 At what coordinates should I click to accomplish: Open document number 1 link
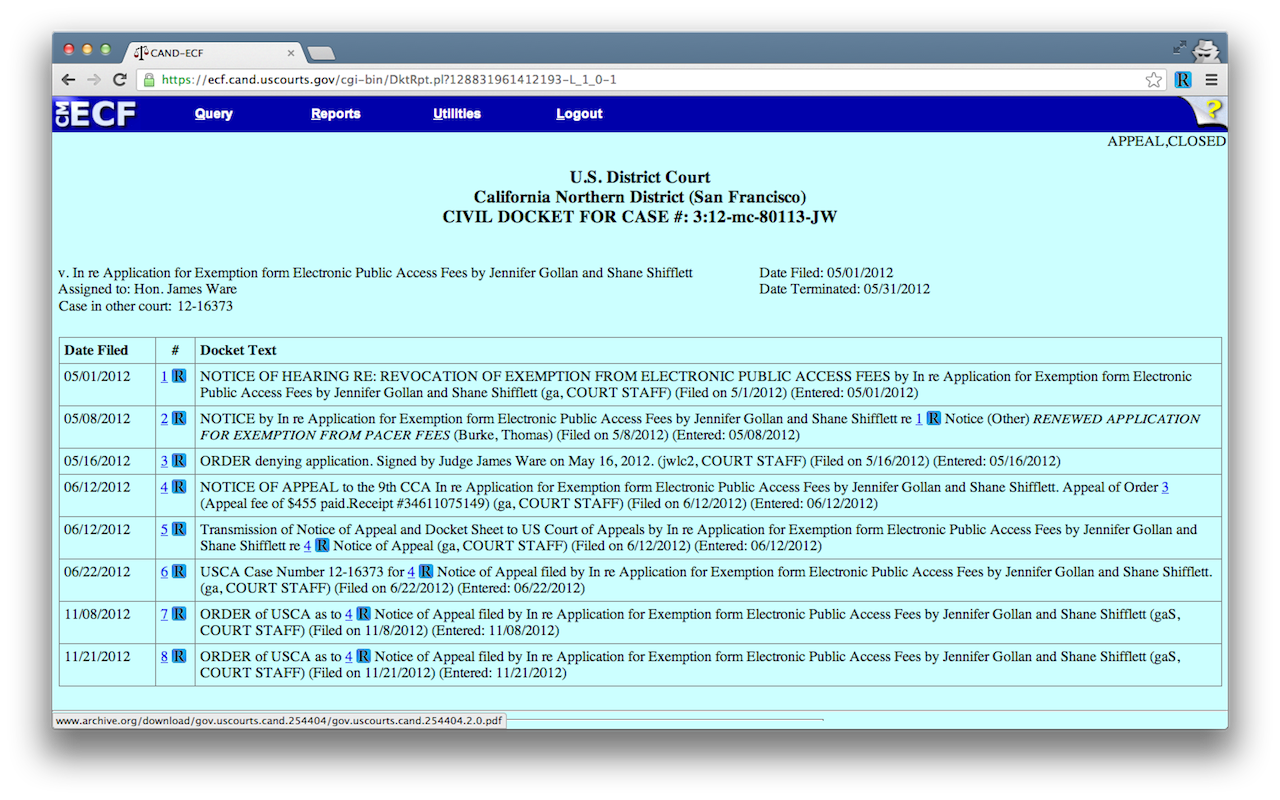click(x=164, y=377)
